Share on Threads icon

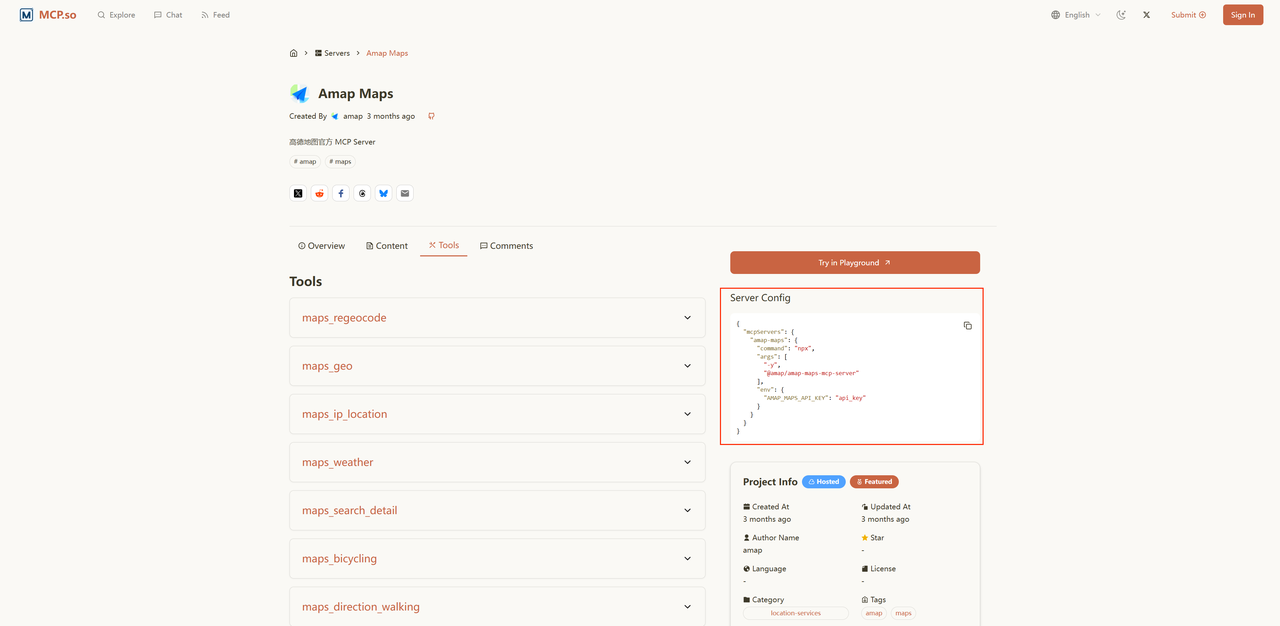click(362, 194)
